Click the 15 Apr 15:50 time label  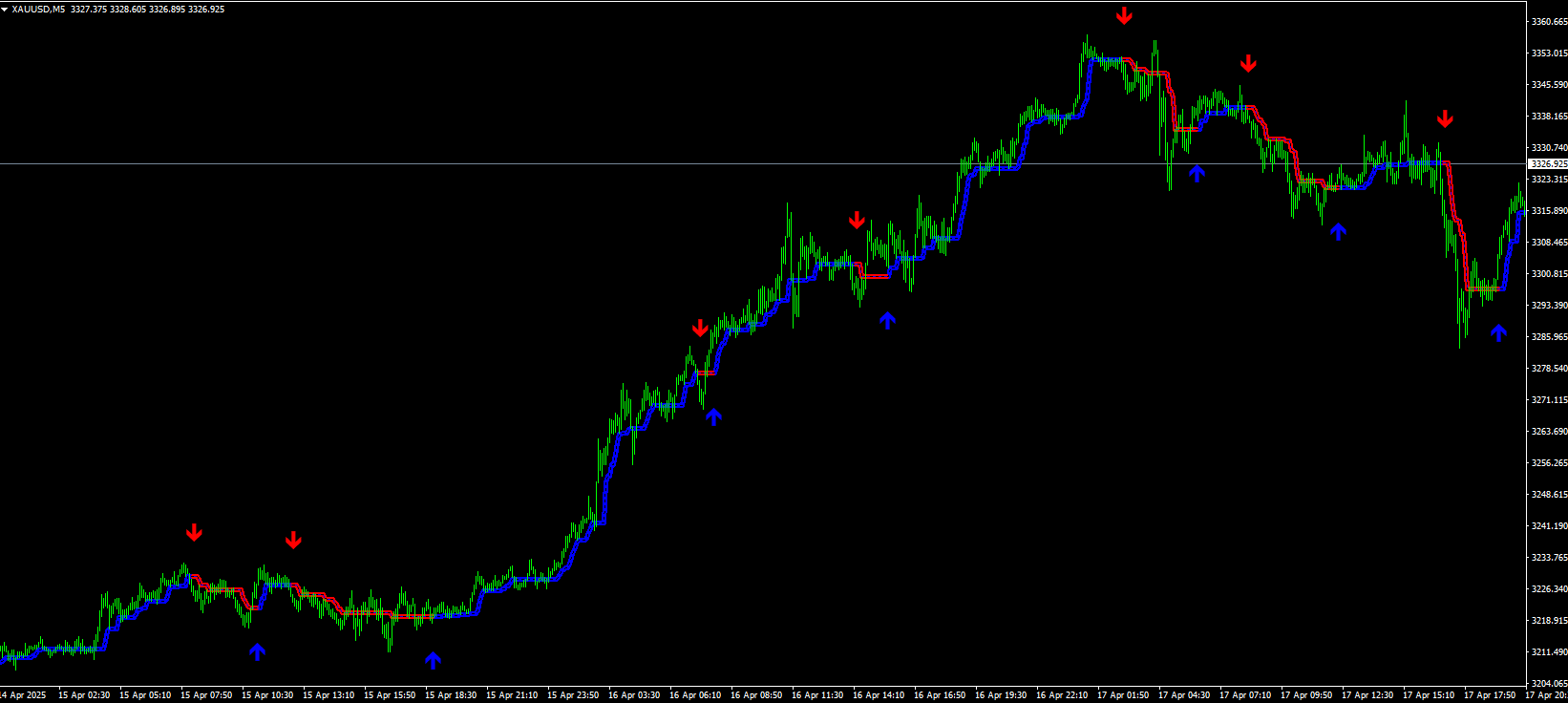click(x=390, y=695)
